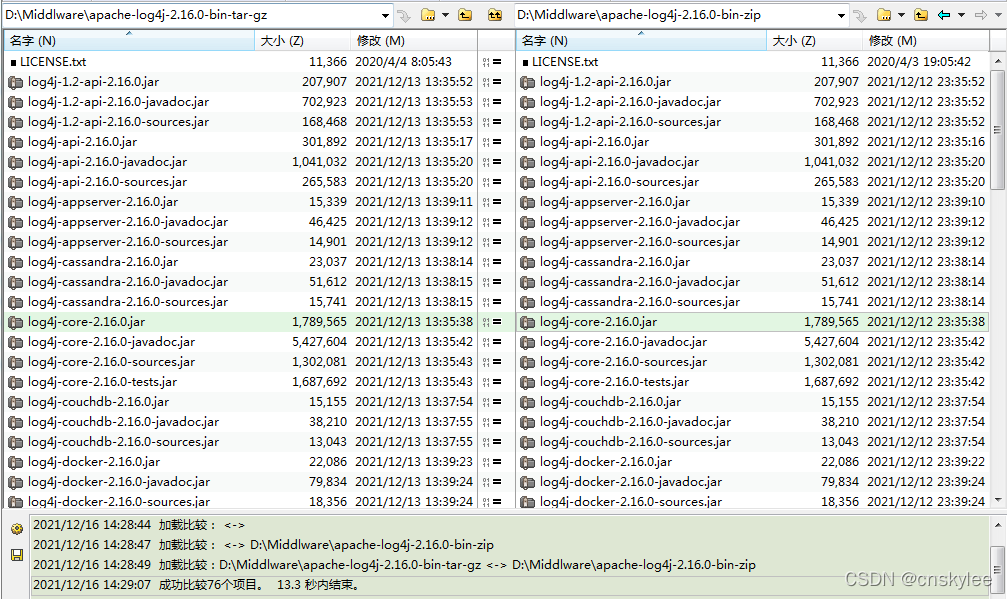Click the equal sign for log4j-api-2.16.0-javadoc.jar row
This screenshot has height=599, width=1007.
point(497,162)
